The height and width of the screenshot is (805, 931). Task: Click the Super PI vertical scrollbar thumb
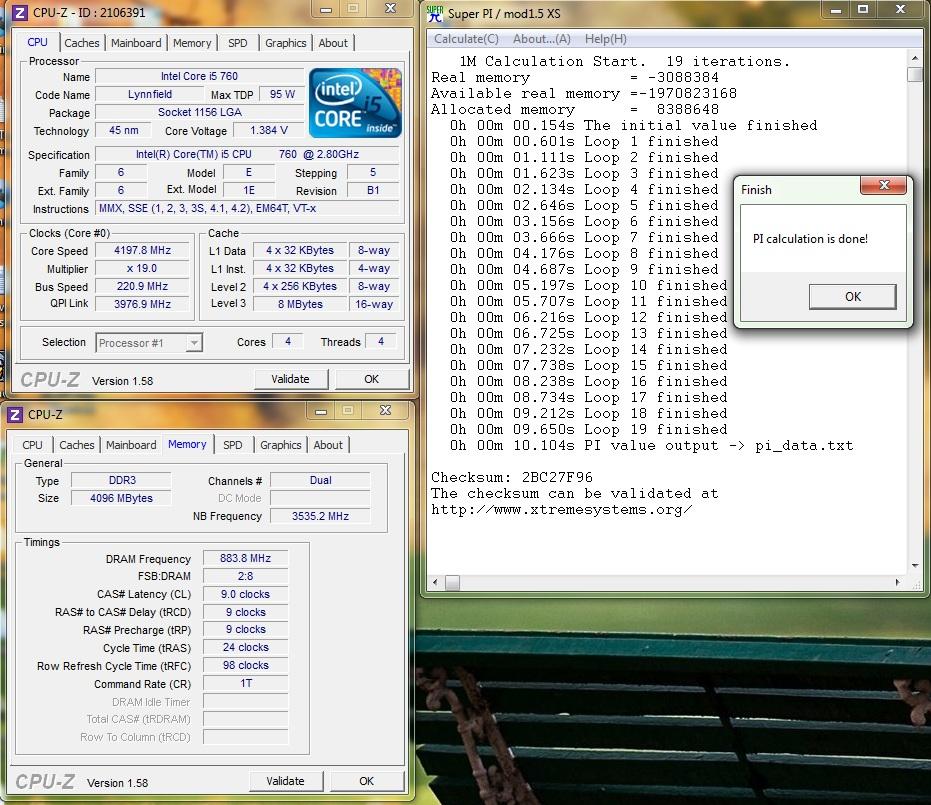click(914, 75)
